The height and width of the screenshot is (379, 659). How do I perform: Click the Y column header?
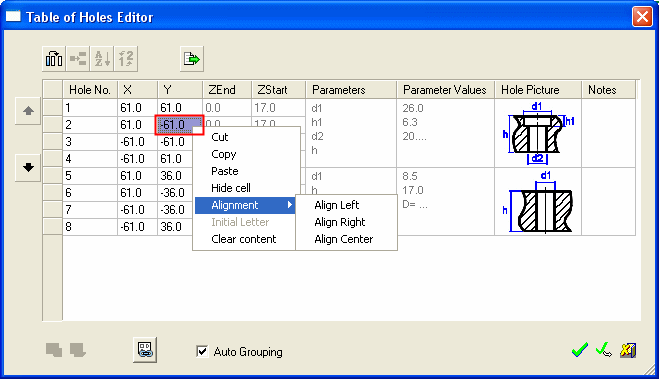pos(180,90)
